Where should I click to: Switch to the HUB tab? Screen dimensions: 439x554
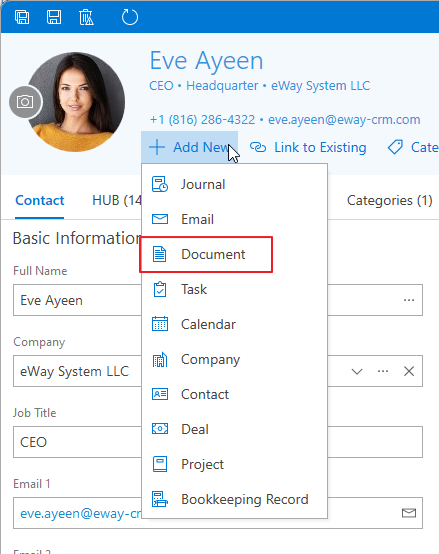(x=117, y=201)
